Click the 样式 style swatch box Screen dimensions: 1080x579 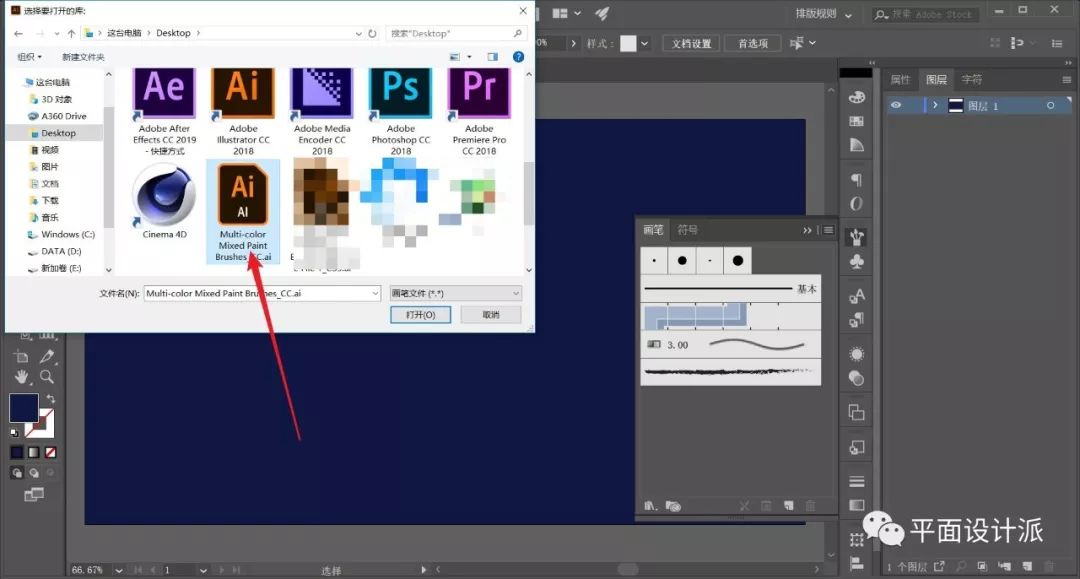628,43
